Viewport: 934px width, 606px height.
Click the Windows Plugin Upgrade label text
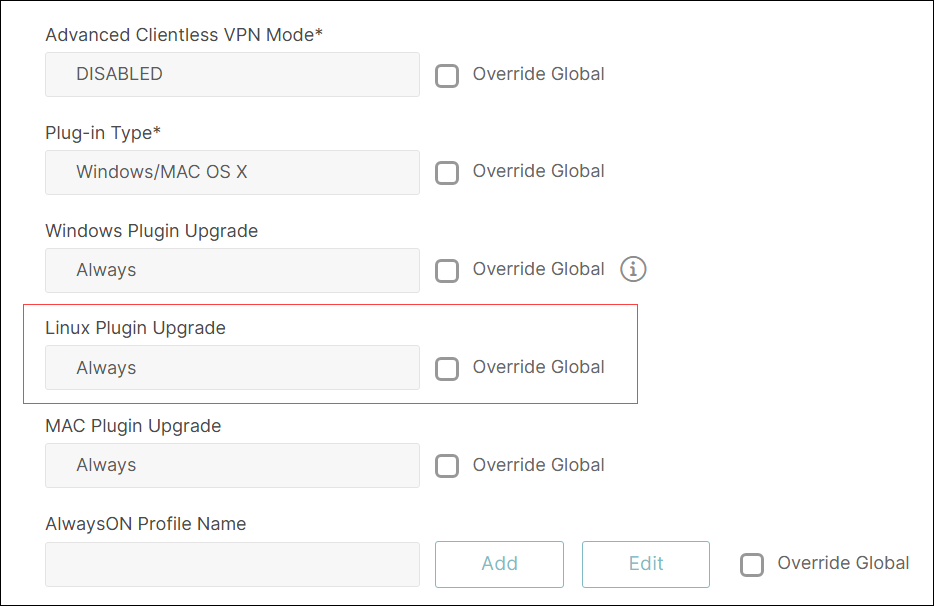click(151, 231)
